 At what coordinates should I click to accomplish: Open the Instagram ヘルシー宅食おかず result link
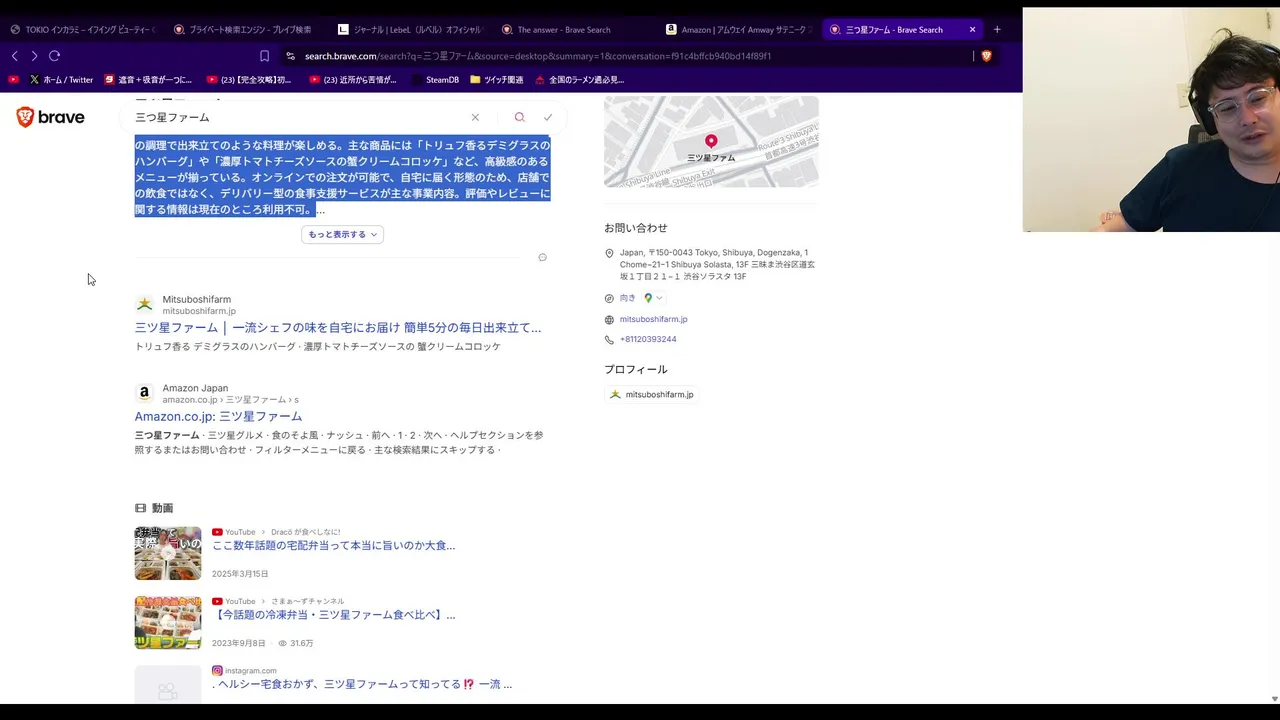[362, 684]
